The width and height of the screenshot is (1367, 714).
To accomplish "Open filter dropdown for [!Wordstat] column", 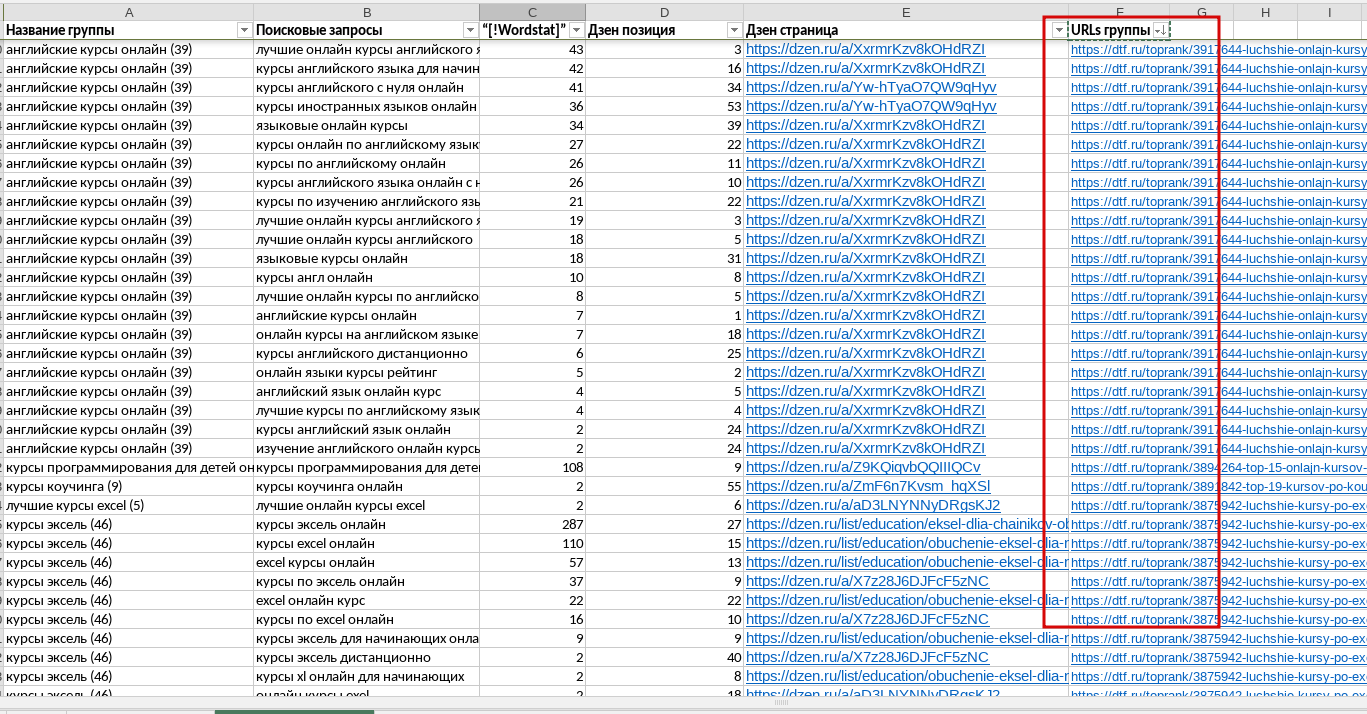I will tap(575, 30).
